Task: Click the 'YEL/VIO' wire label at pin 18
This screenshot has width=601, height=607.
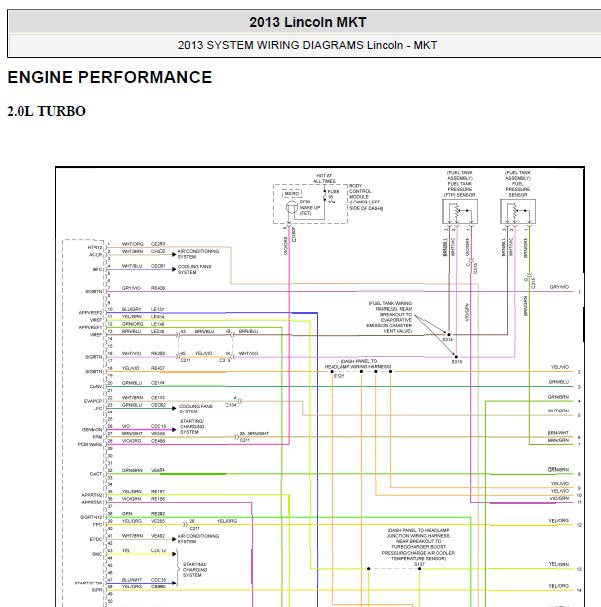Action: click(130, 368)
